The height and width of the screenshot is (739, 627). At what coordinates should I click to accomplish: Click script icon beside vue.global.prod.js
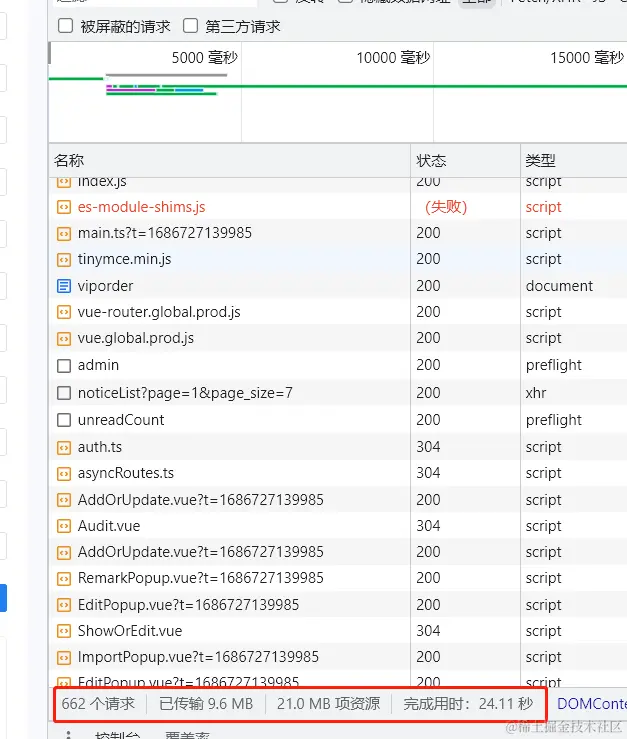(x=64, y=338)
